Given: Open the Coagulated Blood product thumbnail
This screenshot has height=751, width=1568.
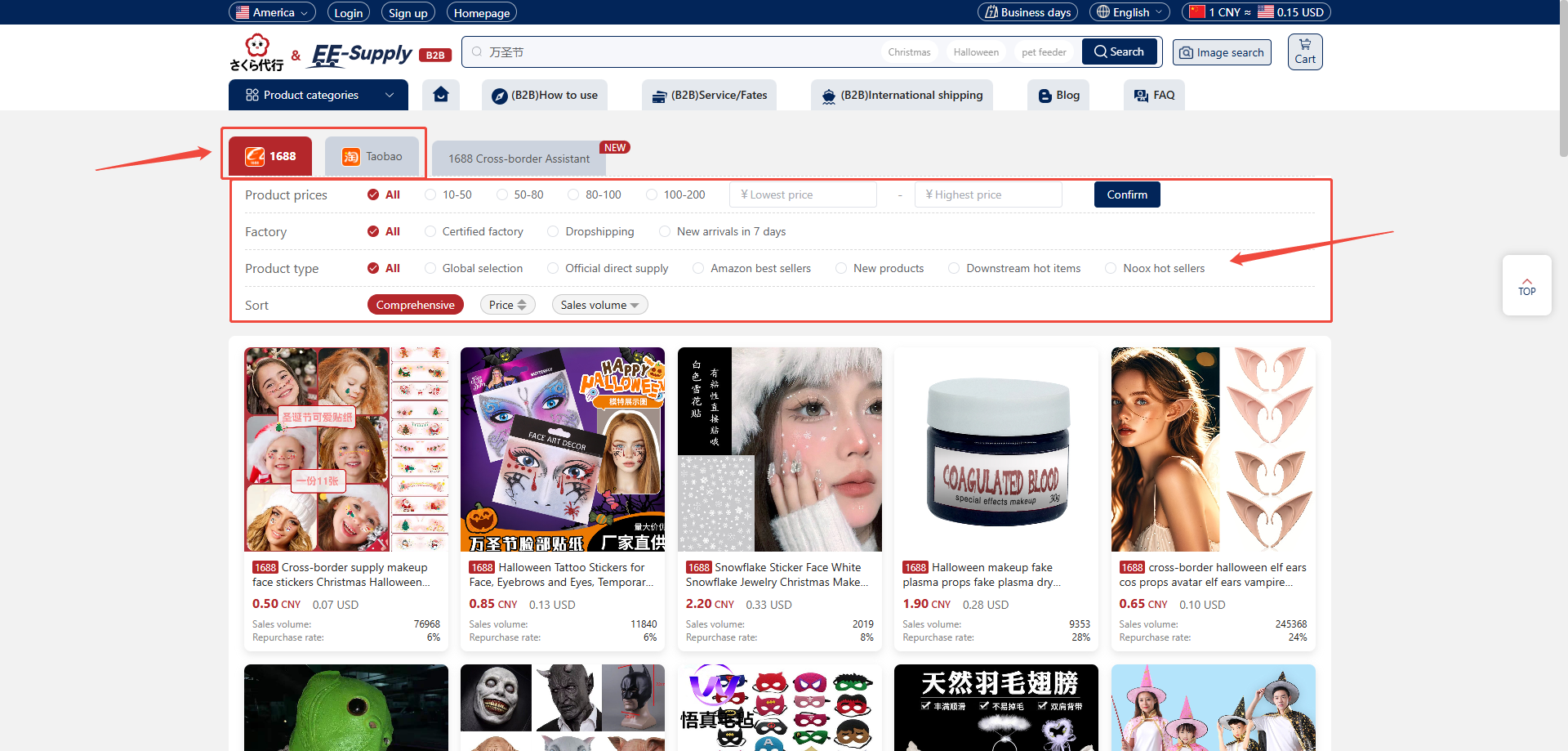Looking at the screenshot, I should (996, 449).
